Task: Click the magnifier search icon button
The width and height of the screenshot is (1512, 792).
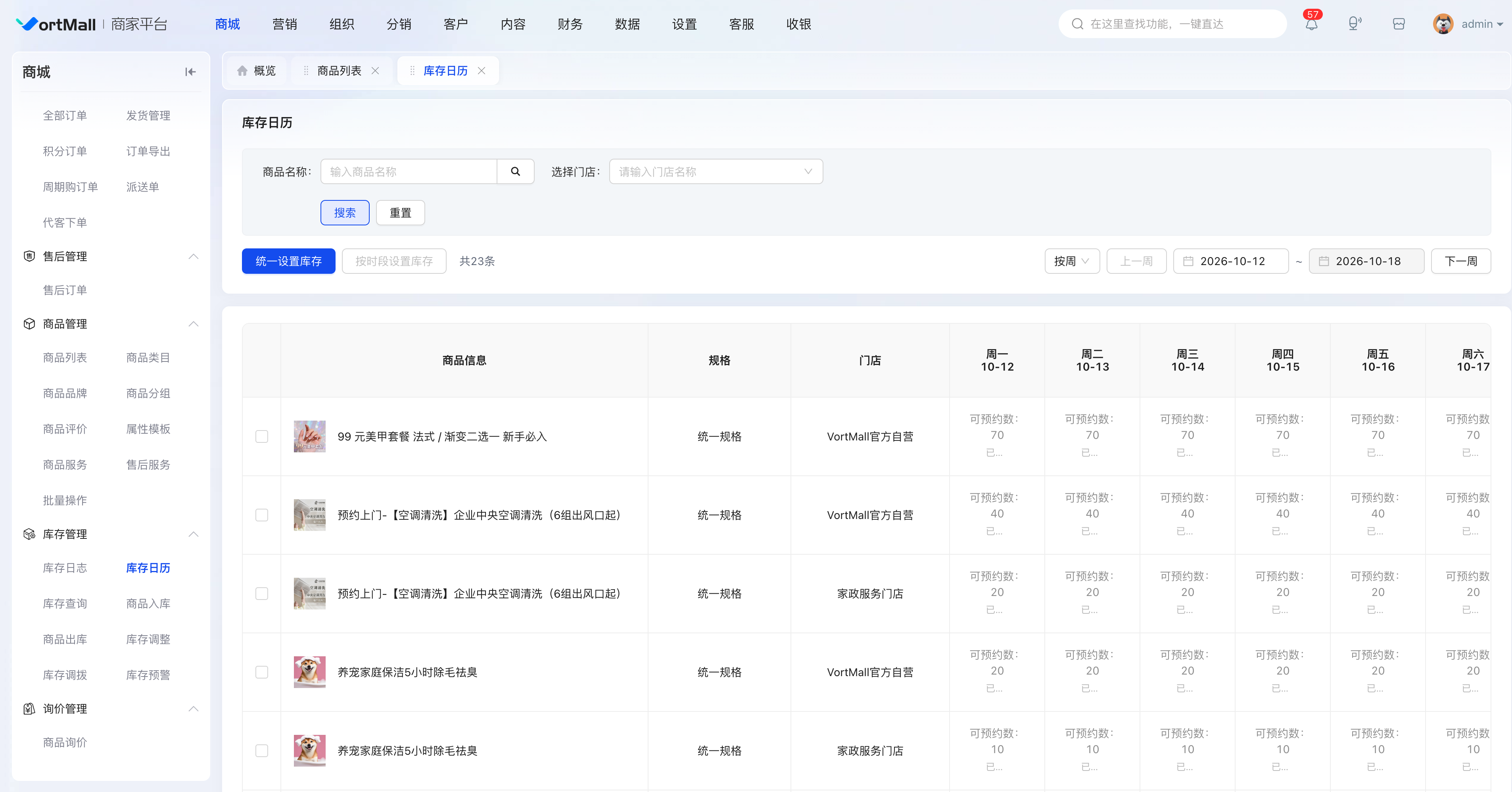Action: click(x=515, y=171)
